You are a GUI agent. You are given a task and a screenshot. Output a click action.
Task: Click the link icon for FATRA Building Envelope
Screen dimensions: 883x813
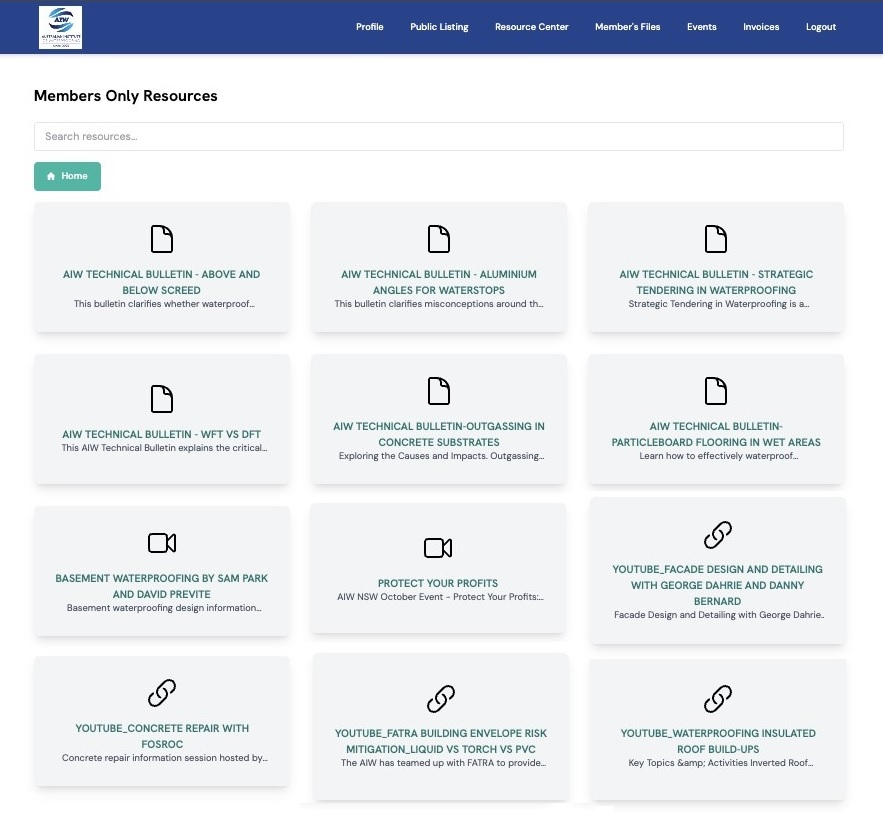click(441, 698)
